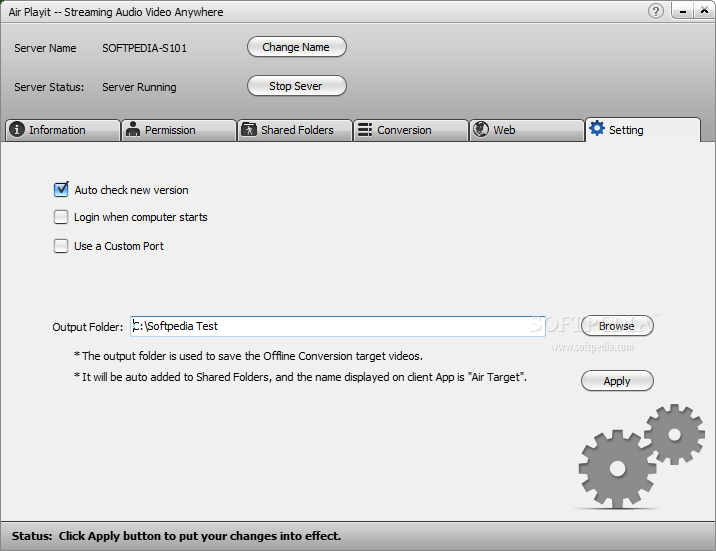Click the Server Status: label
Screen dimensions: 716x551
coord(49,87)
